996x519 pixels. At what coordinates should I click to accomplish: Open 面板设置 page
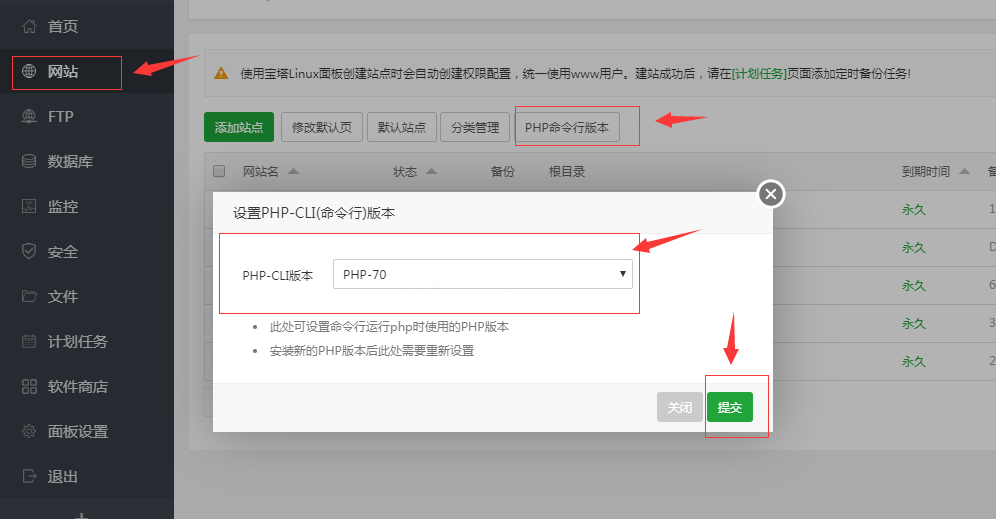[77, 431]
